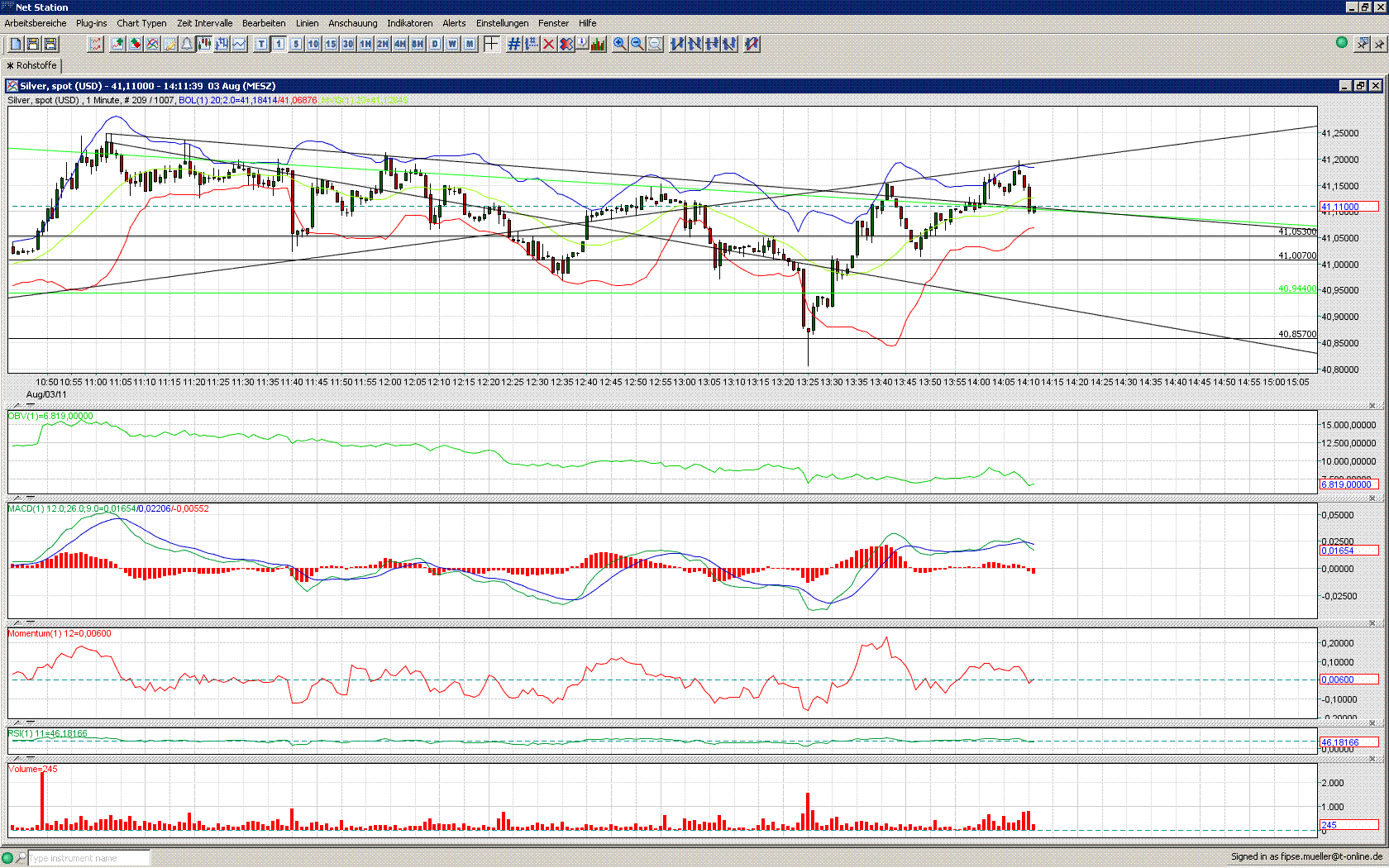The height and width of the screenshot is (868, 1389).
Task: Open the Chart Typen menu
Action: 141,23
